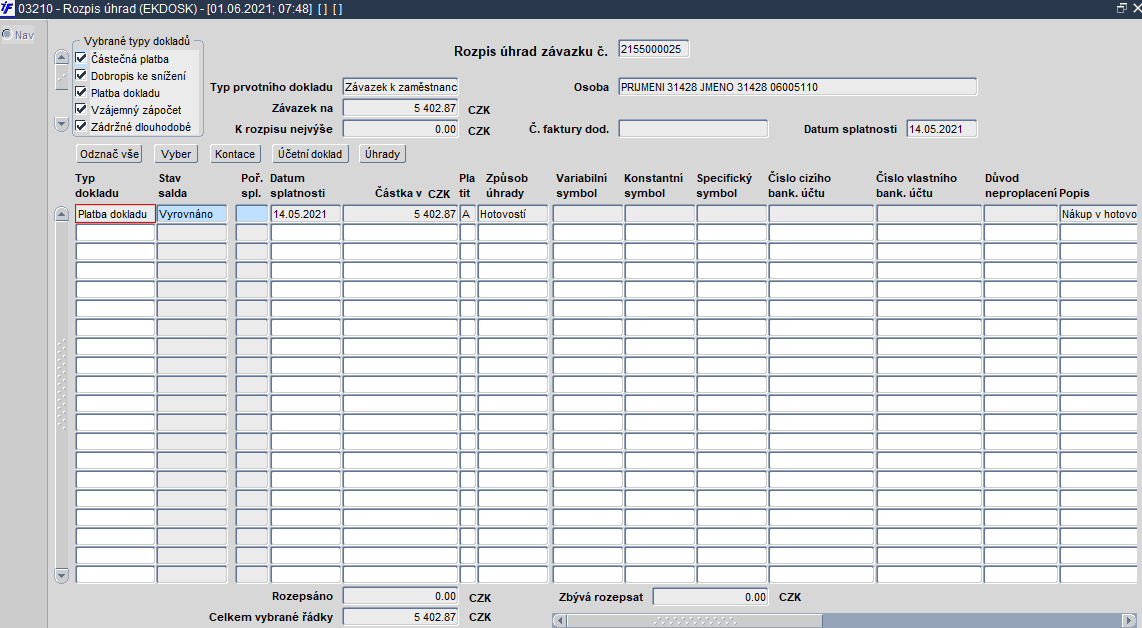Click horizontal scrollbar right arrow
Image resolution: width=1142 pixels, height=628 pixels.
(1129, 621)
